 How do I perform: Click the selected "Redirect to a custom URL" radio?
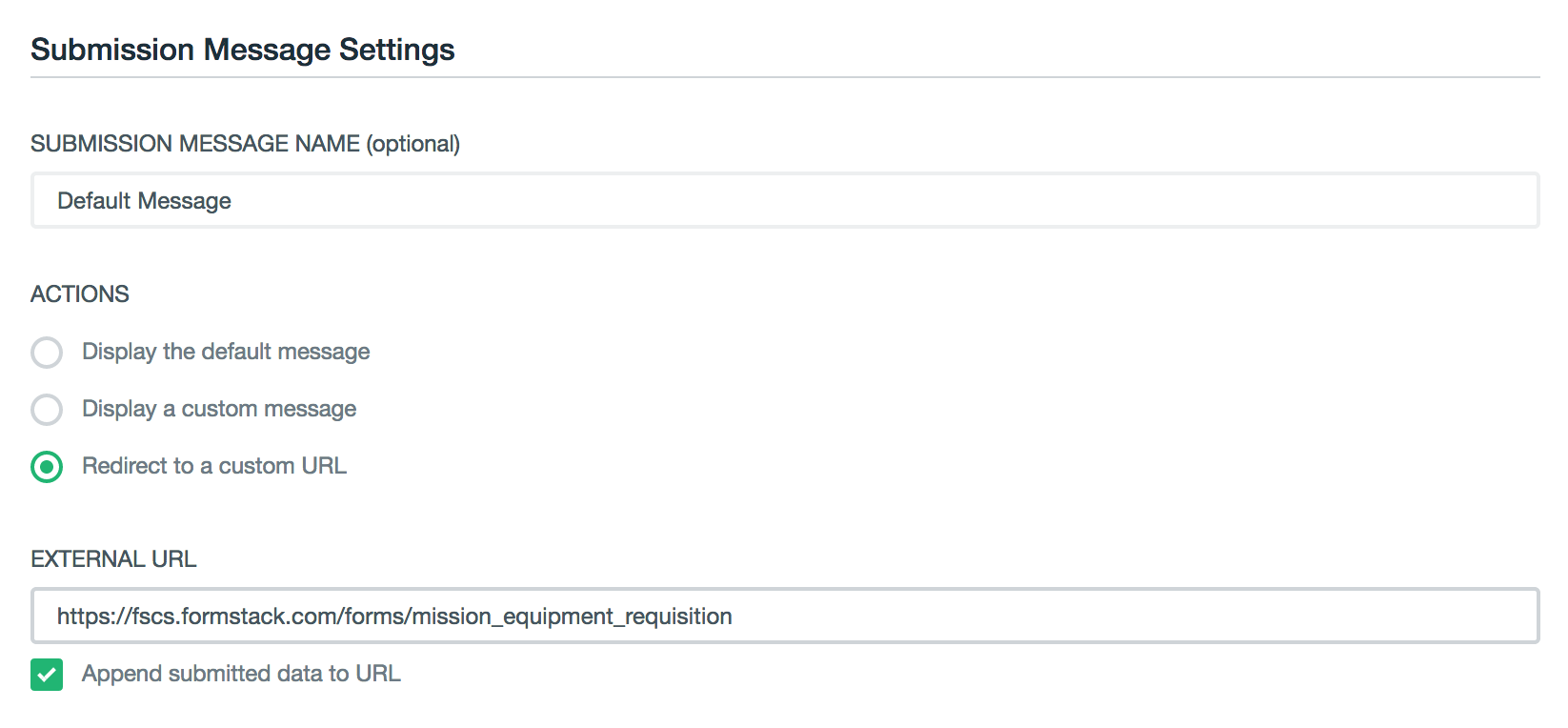(x=47, y=467)
